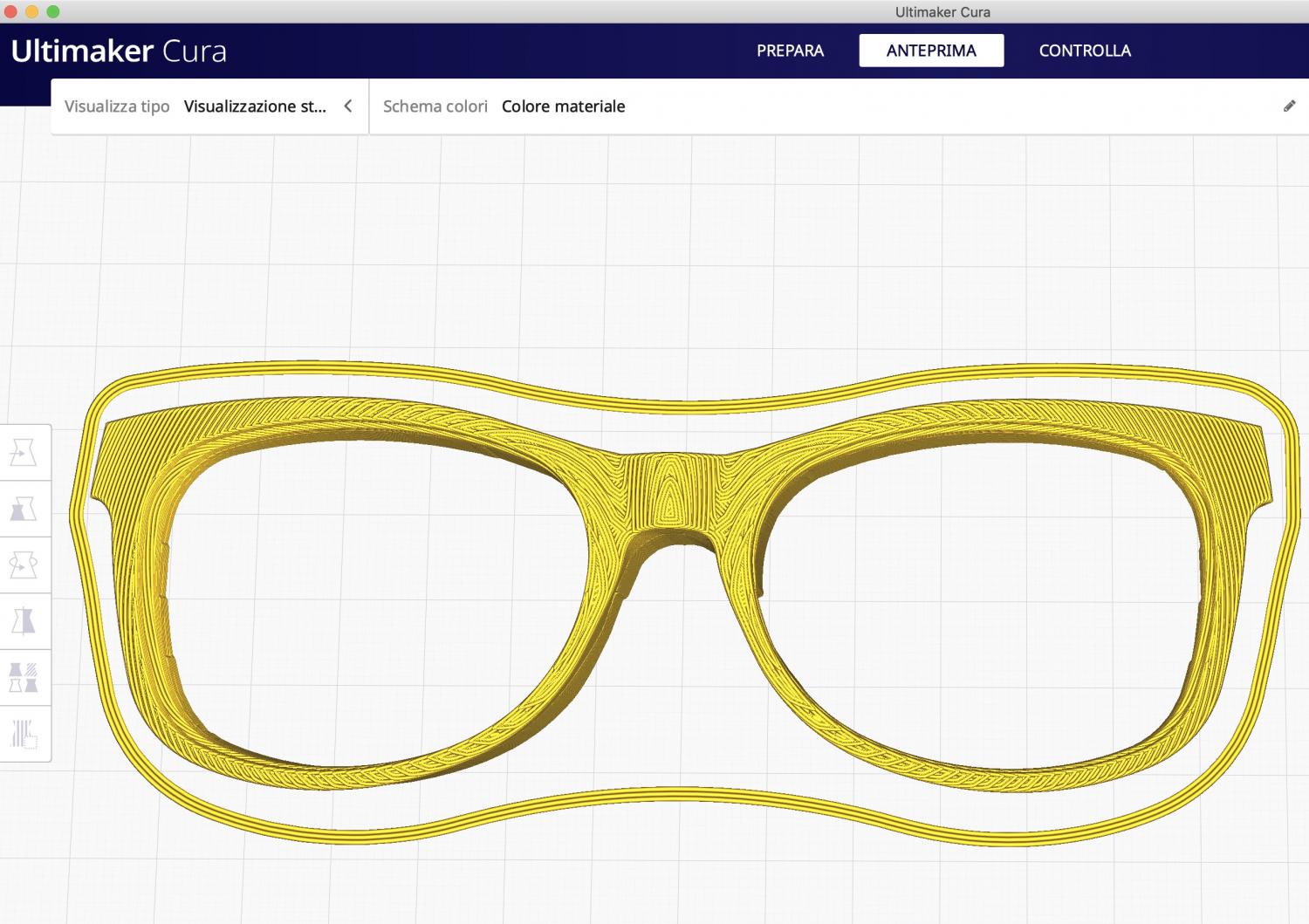Click the Ultimaker Cura logo
The width and height of the screenshot is (1309, 924).
pyautogui.click(x=119, y=51)
